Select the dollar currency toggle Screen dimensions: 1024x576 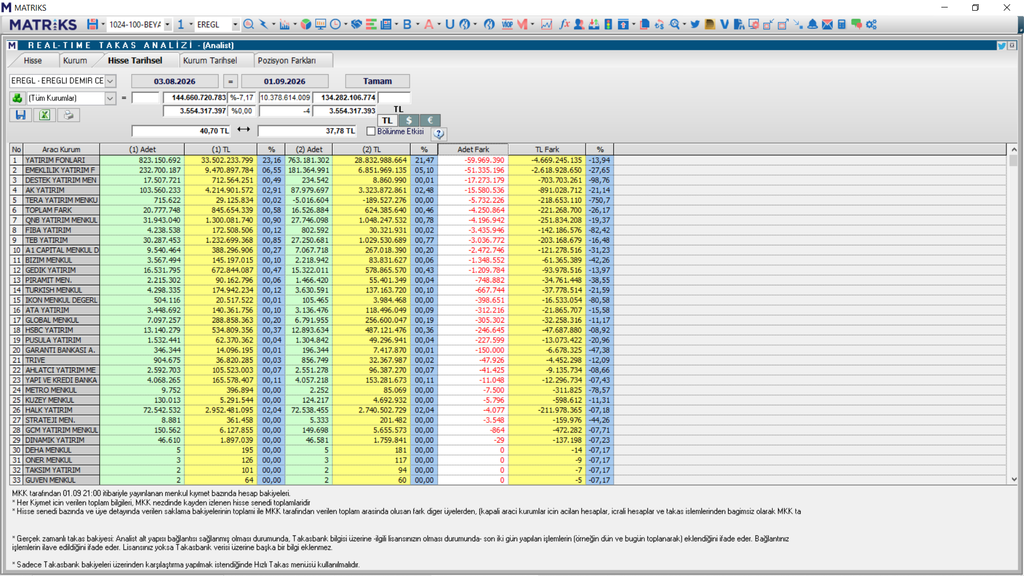tap(408, 120)
